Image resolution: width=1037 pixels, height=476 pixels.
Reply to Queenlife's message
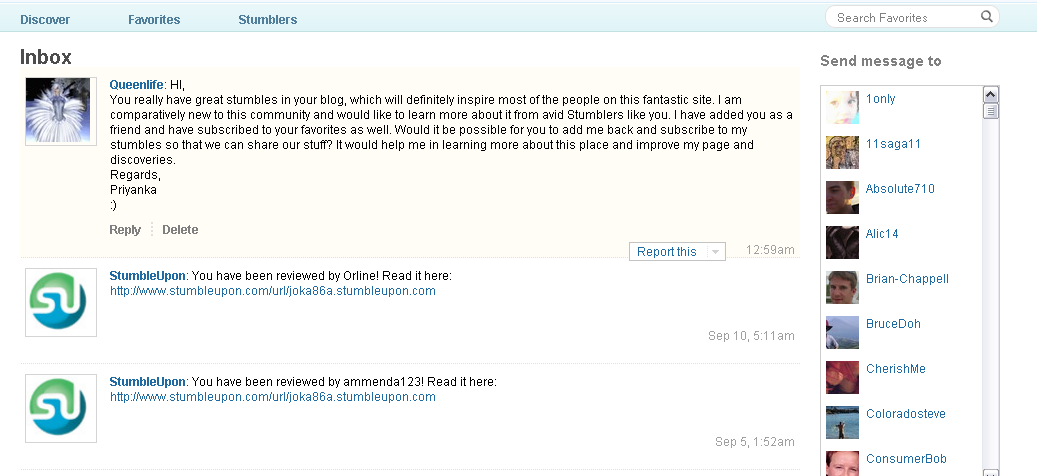(125, 229)
